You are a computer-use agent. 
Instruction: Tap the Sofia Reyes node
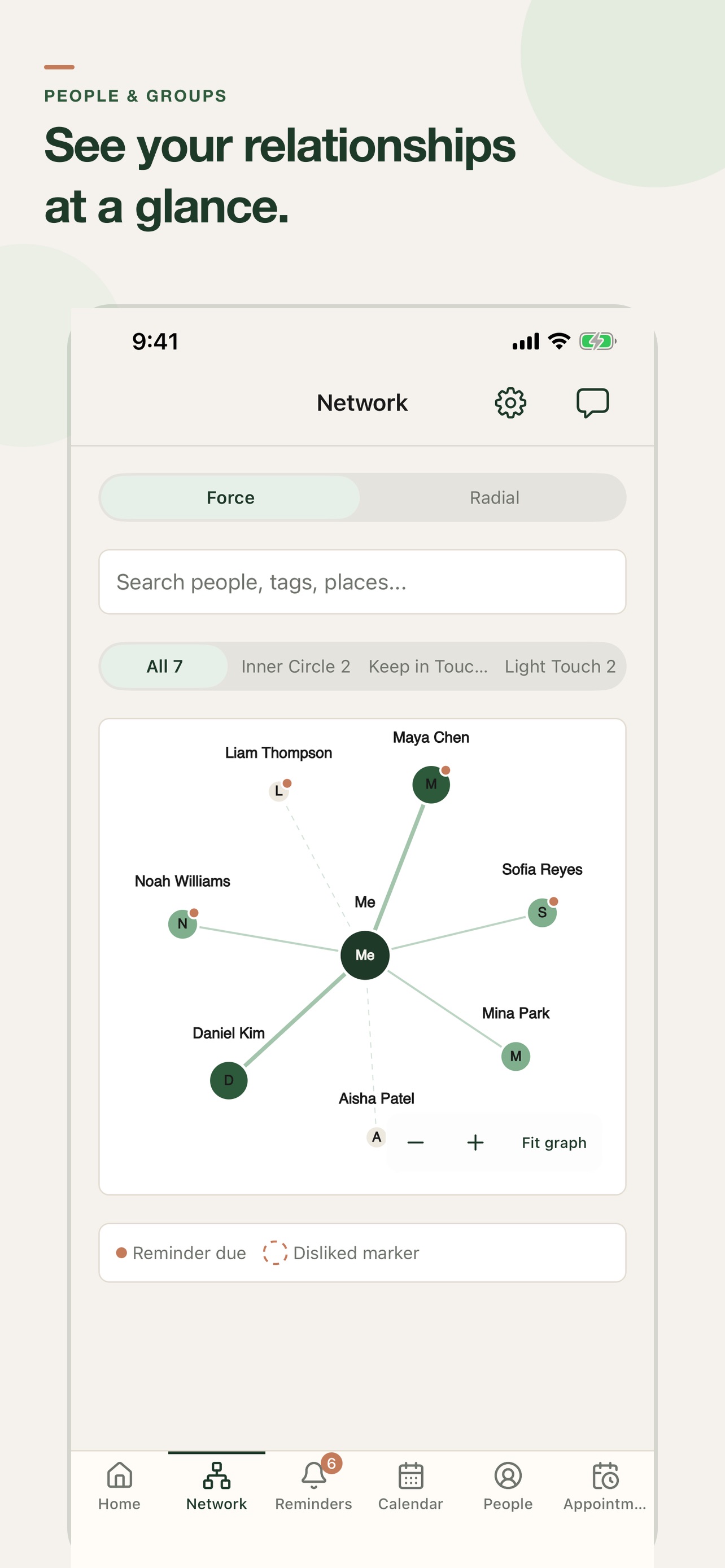point(541,913)
